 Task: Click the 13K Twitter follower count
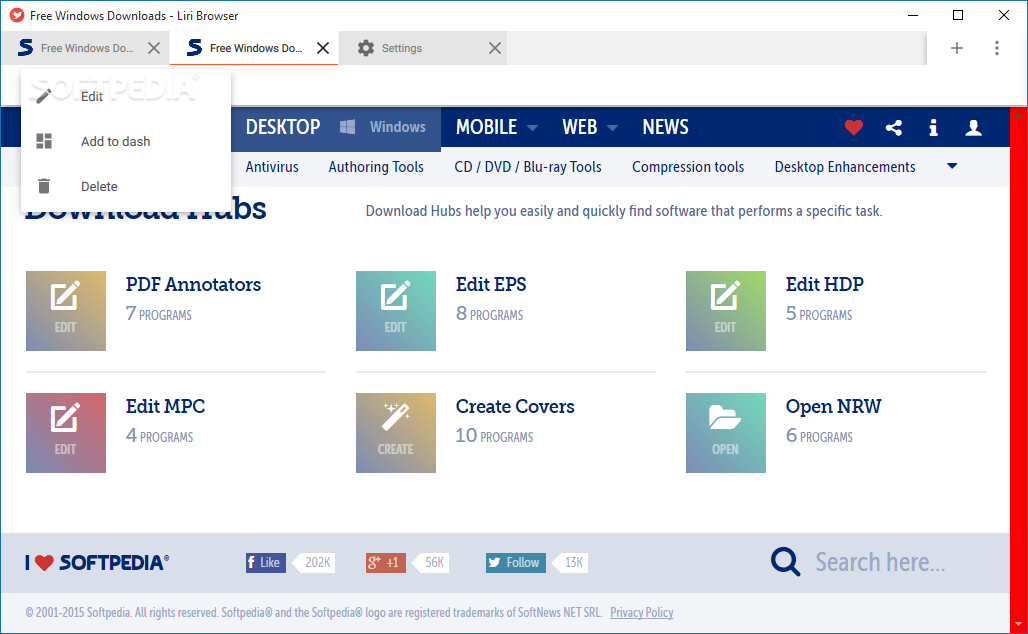(x=572, y=563)
